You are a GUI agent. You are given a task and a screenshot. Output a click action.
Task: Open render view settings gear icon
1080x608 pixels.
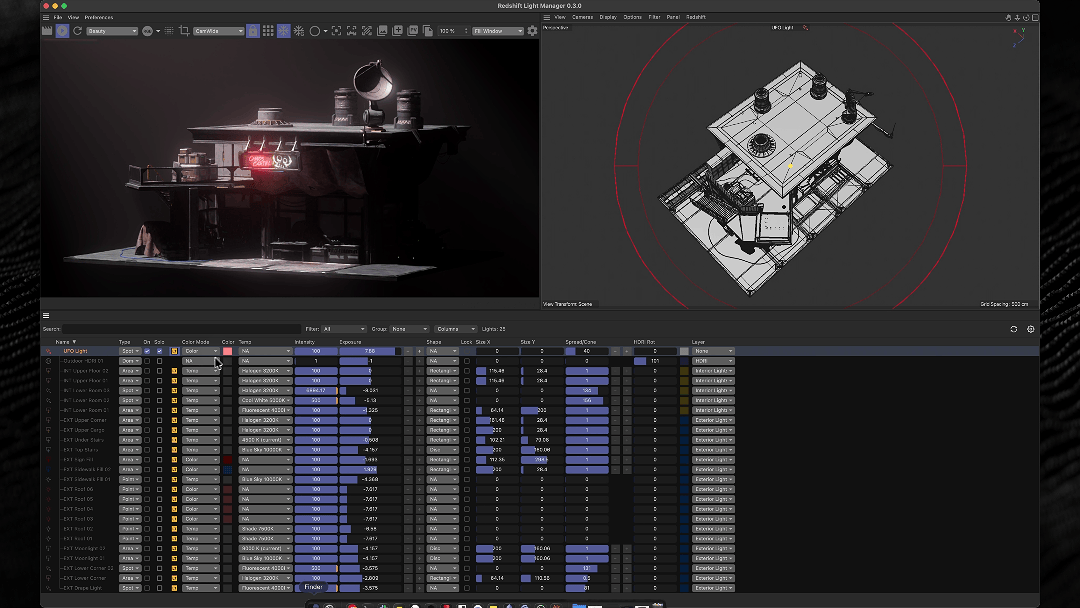point(532,31)
